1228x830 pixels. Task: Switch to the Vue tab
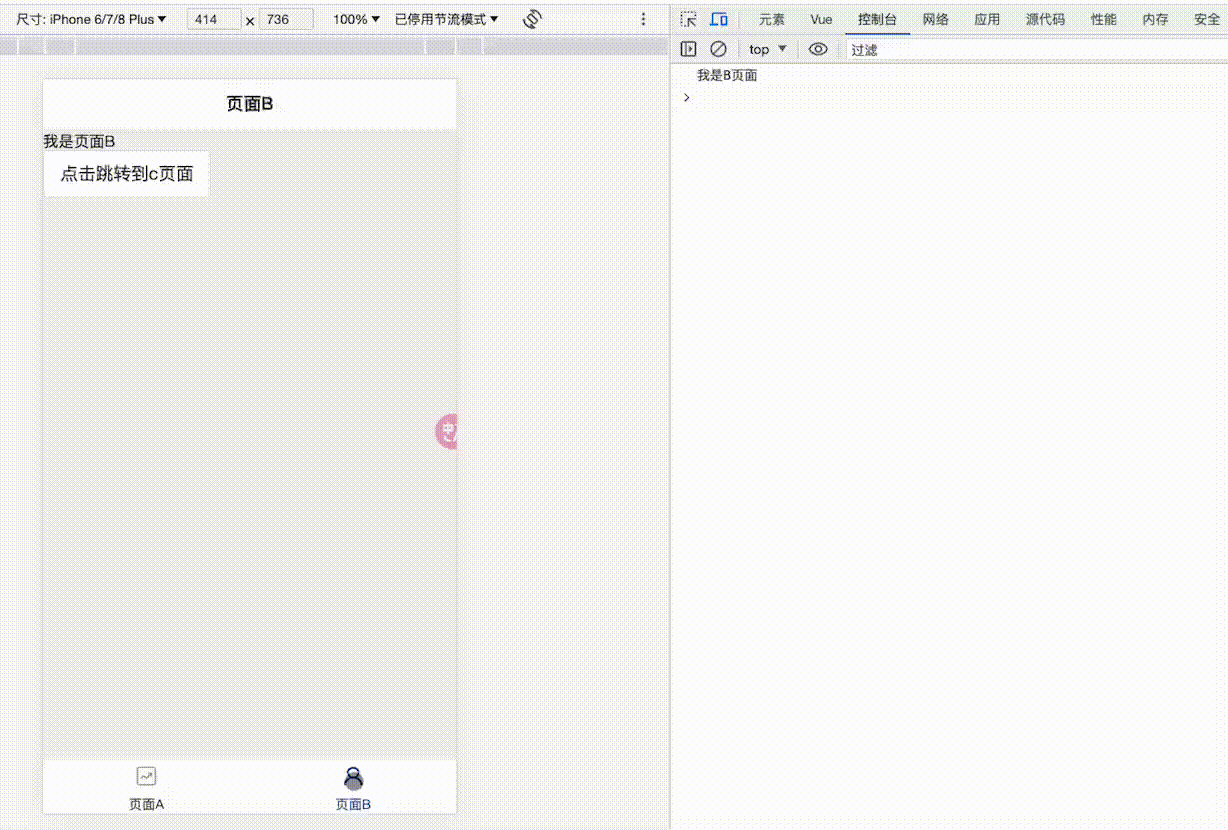click(x=821, y=19)
